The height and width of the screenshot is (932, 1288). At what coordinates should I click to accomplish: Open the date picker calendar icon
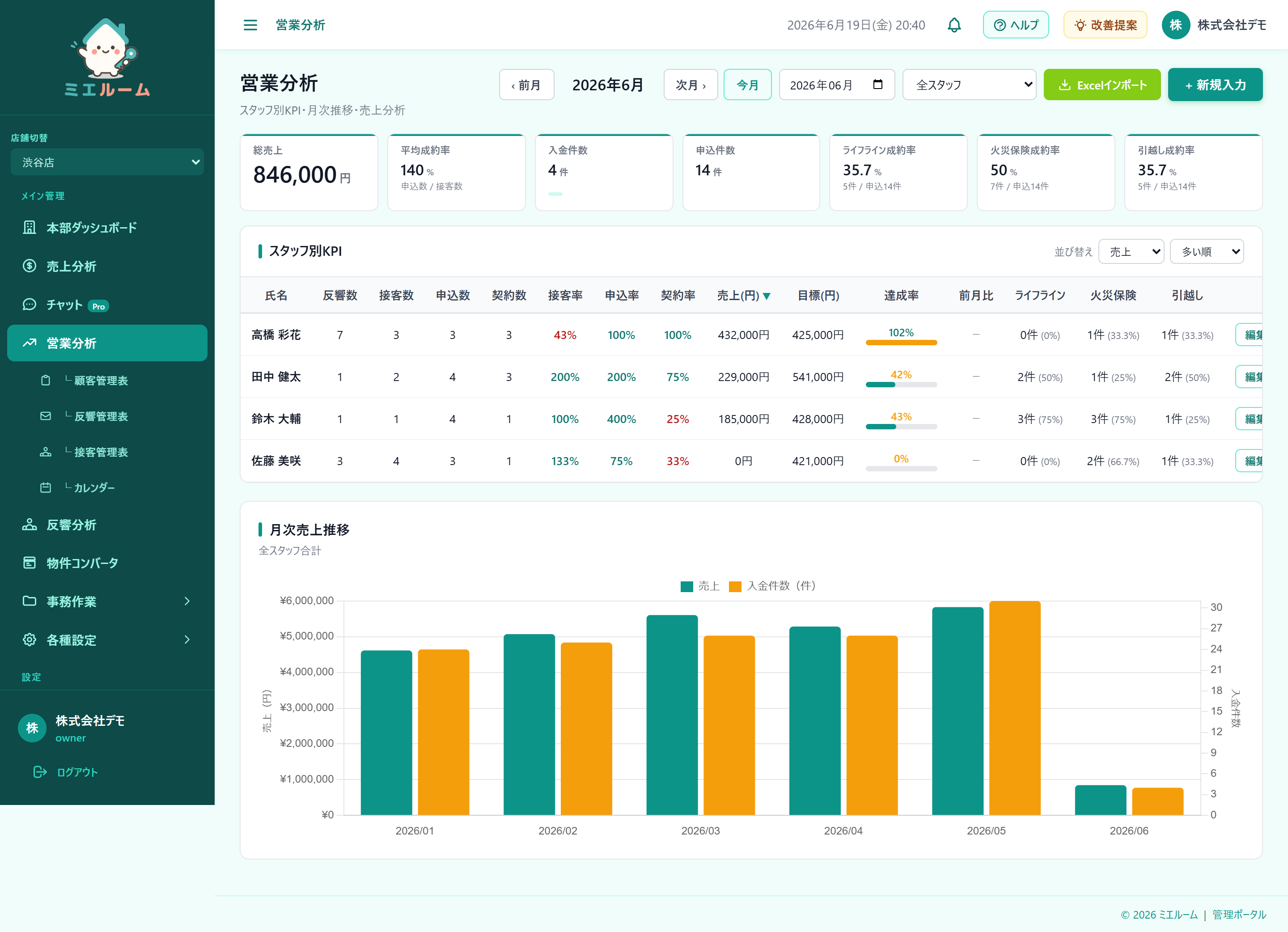pos(877,85)
